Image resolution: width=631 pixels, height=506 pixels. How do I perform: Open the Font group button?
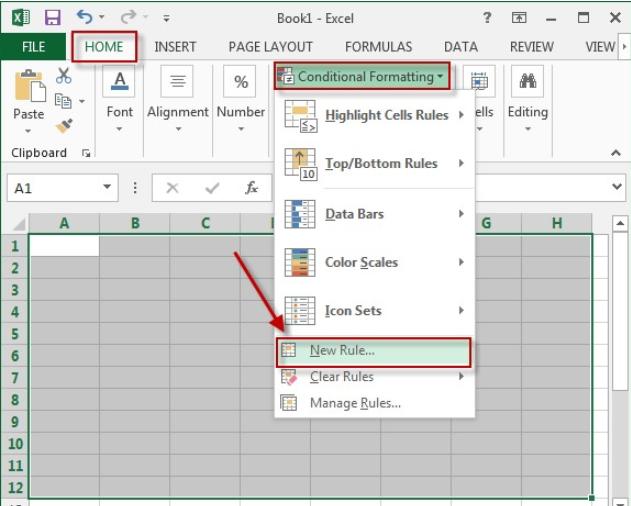click(x=119, y=99)
